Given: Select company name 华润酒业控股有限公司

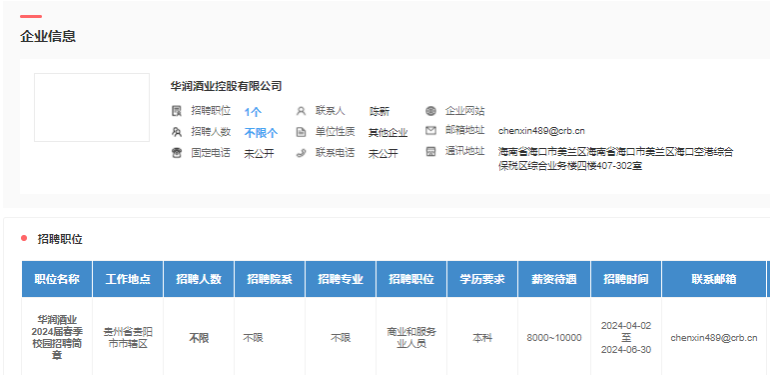Looking at the screenshot, I should 226,86.
